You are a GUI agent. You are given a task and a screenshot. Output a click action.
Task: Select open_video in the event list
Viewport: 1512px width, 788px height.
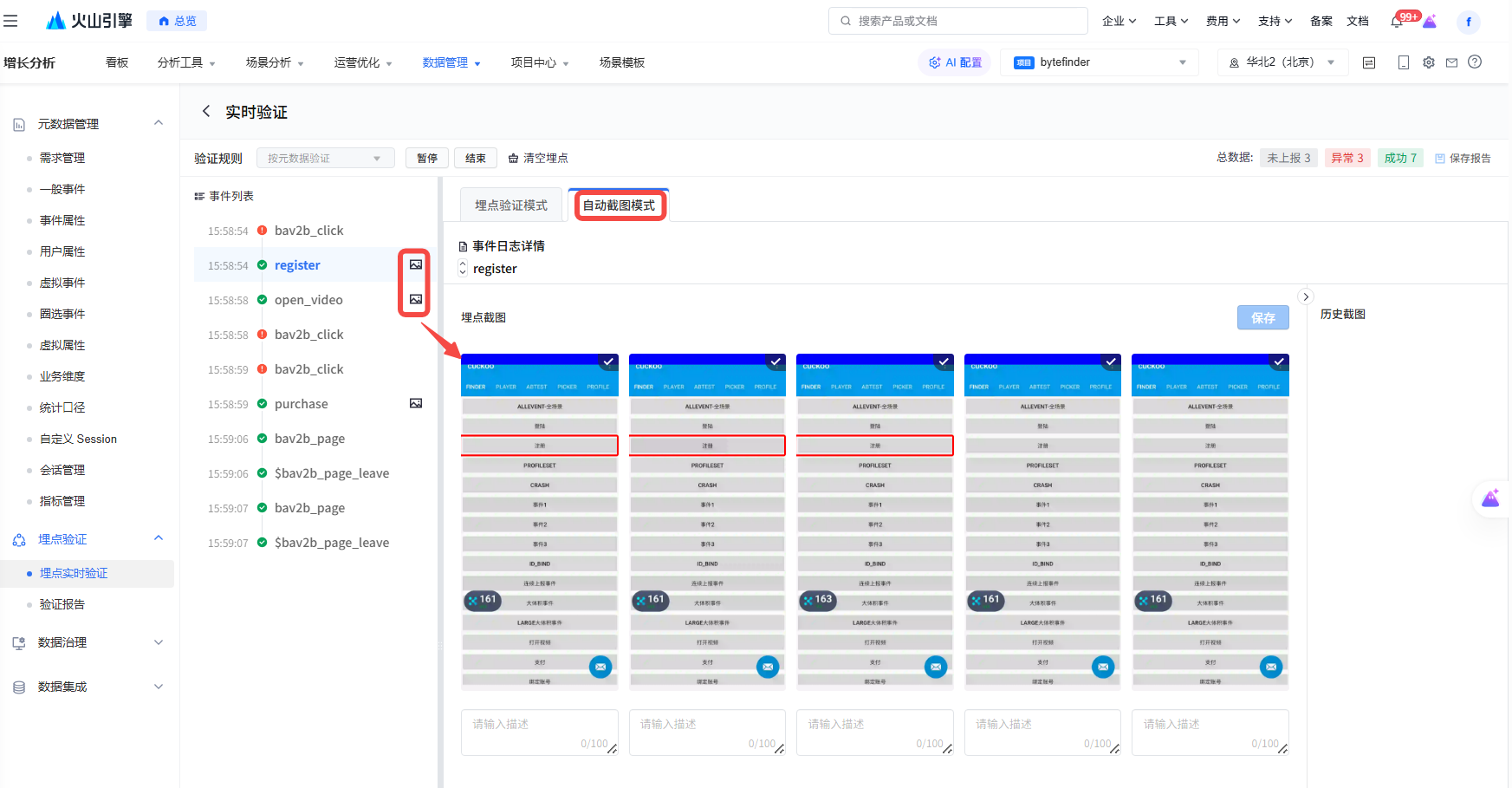[308, 300]
